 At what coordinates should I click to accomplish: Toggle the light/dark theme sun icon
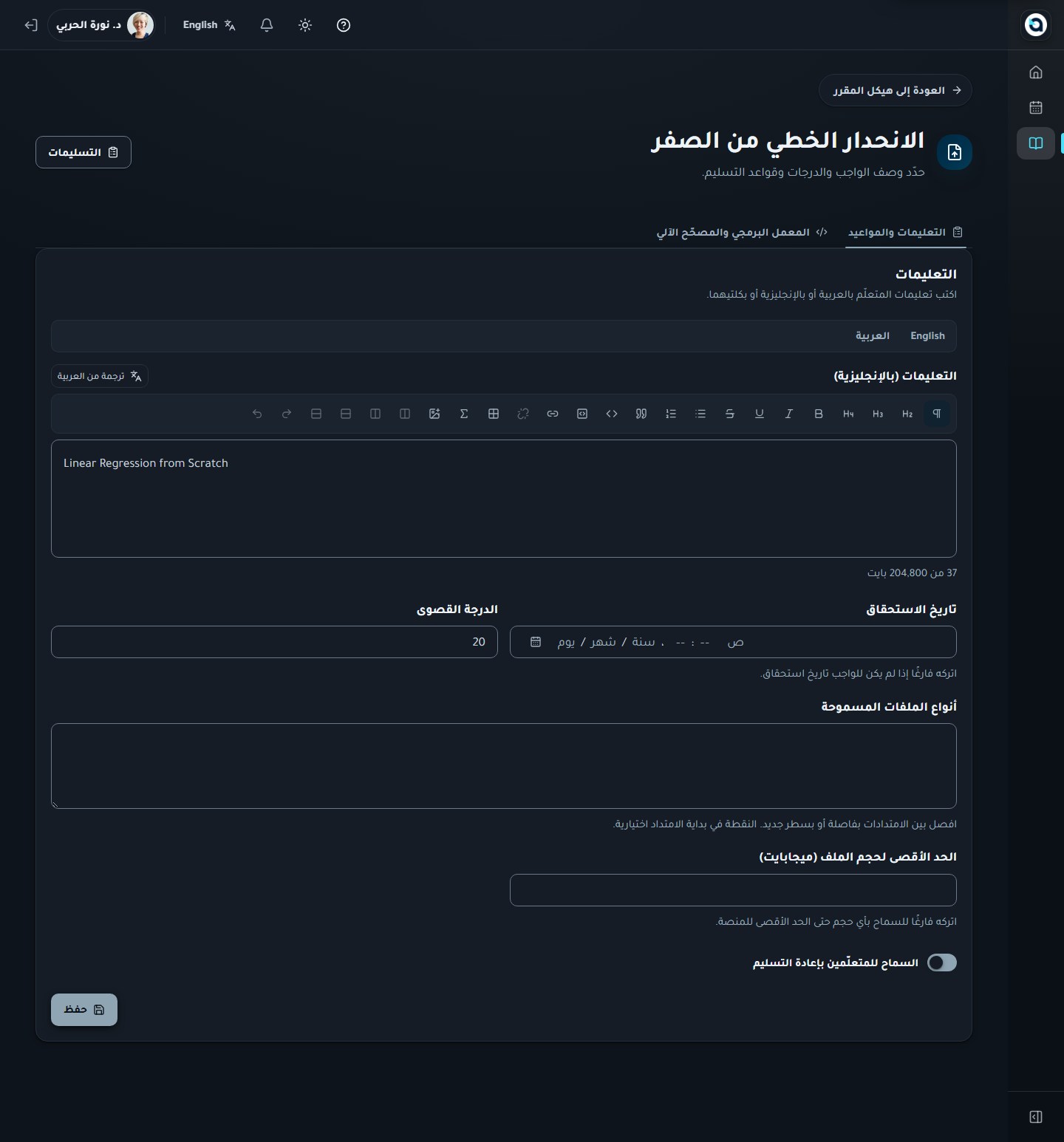point(305,25)
